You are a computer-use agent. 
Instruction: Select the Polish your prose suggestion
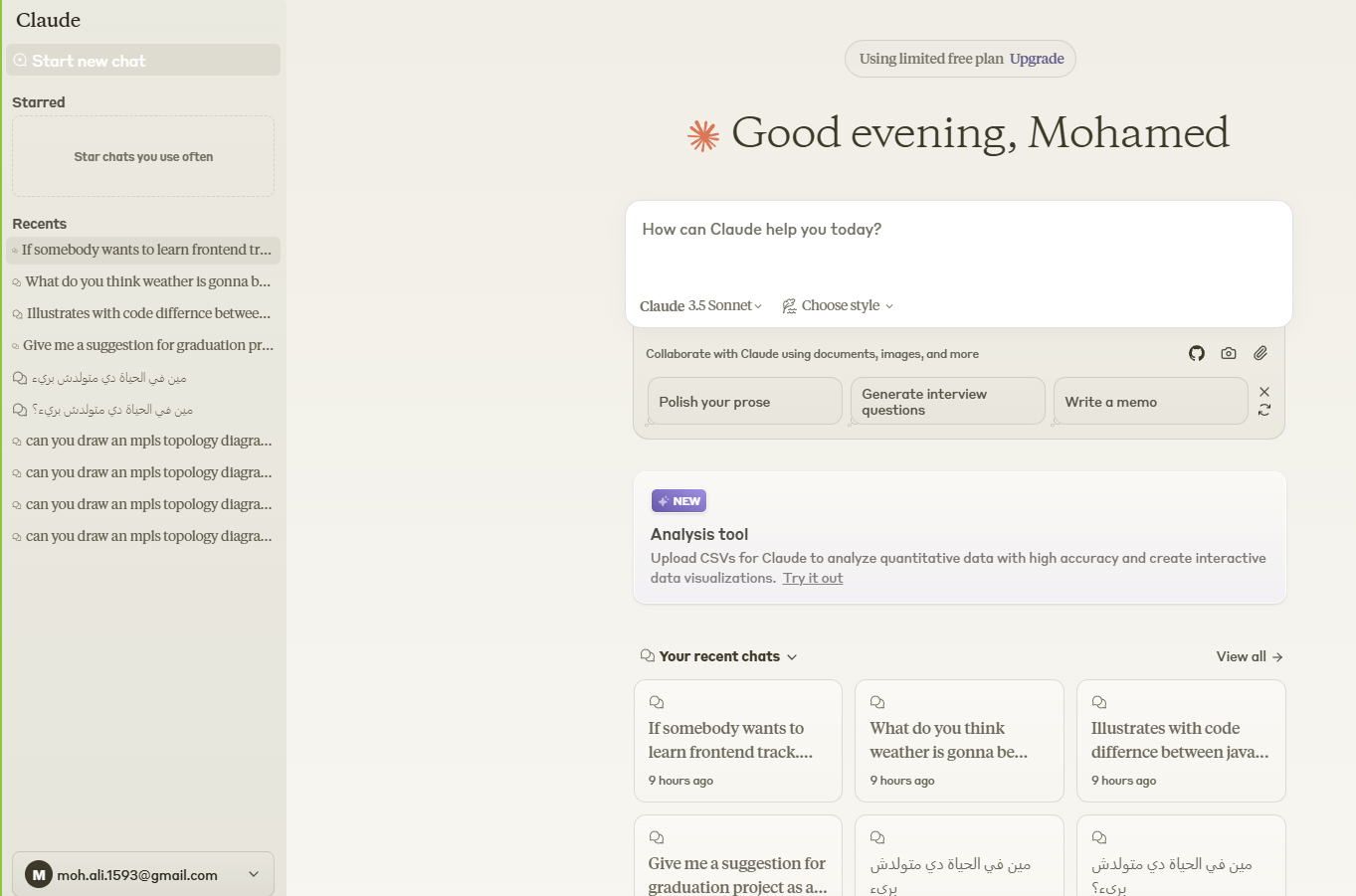(x=745, y=401)
